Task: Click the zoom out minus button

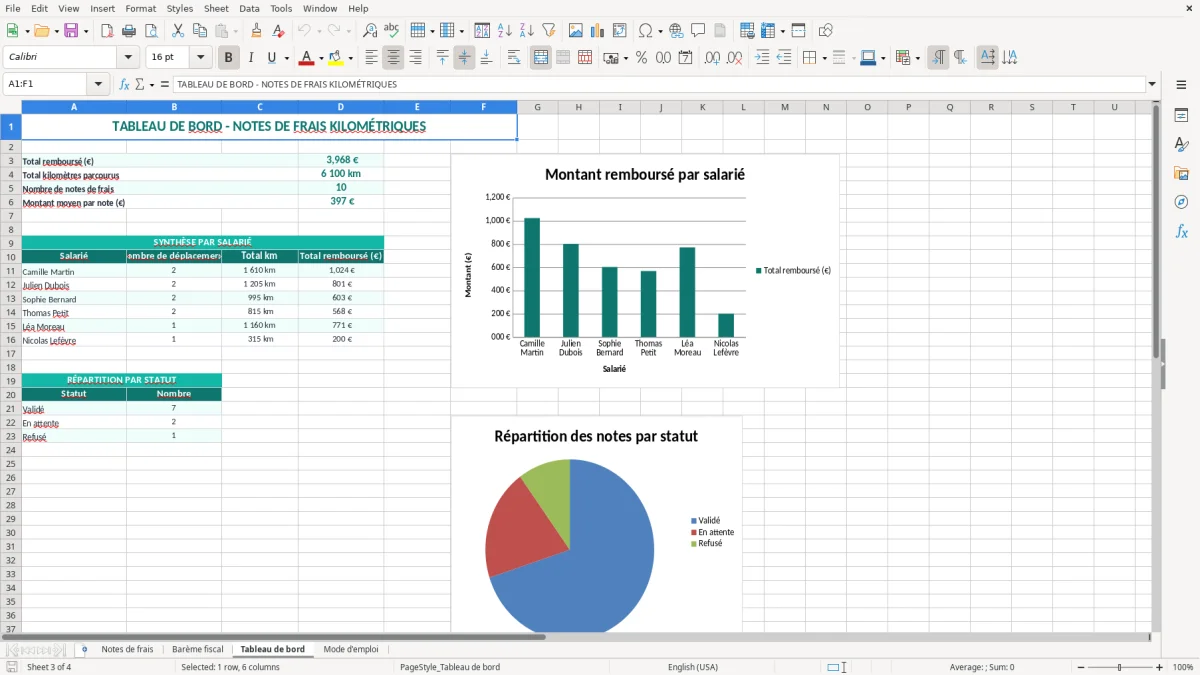Action: click(1080, 667)
